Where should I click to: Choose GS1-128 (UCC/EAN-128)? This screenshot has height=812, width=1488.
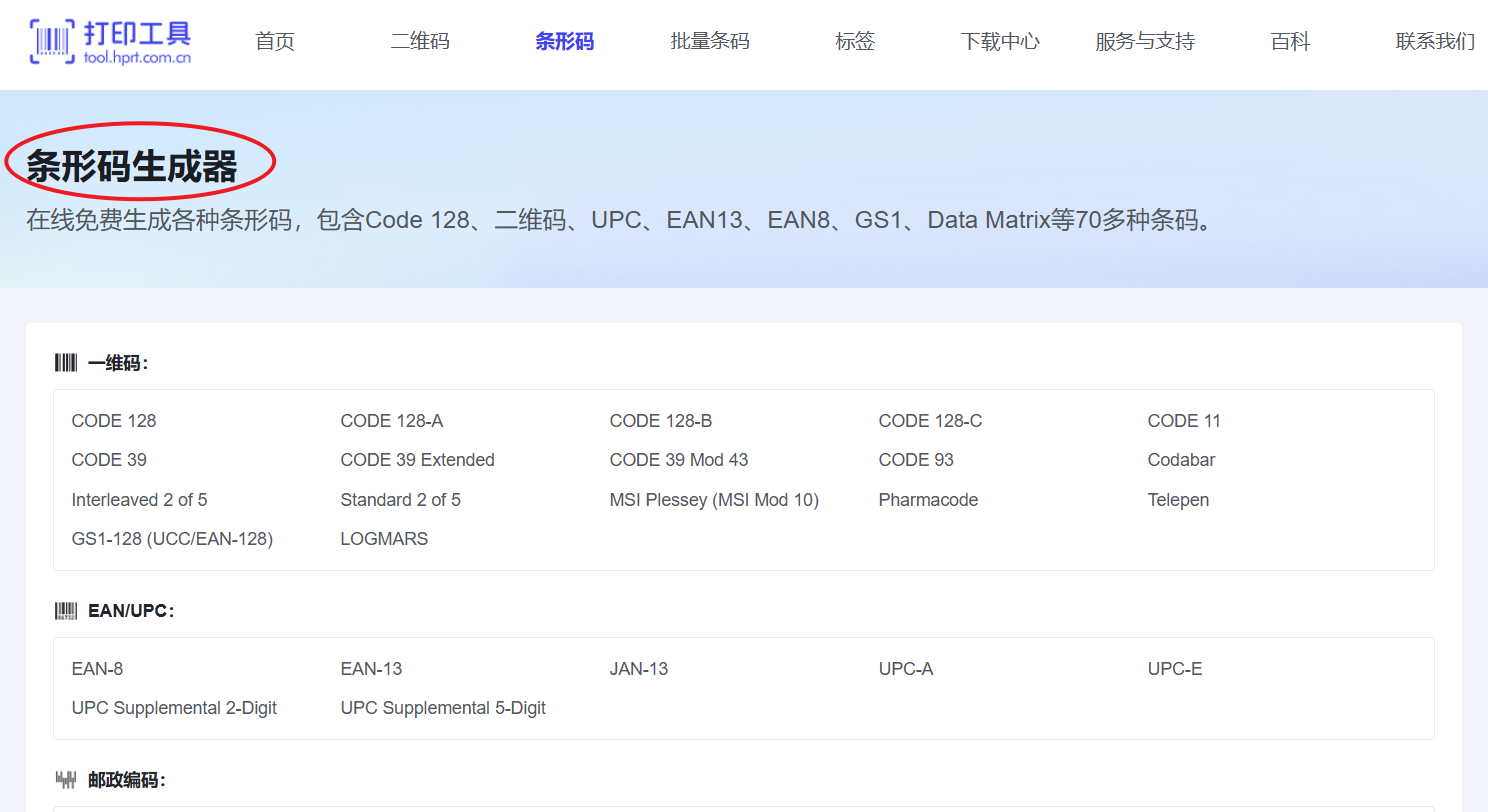(x=172, y=539)
